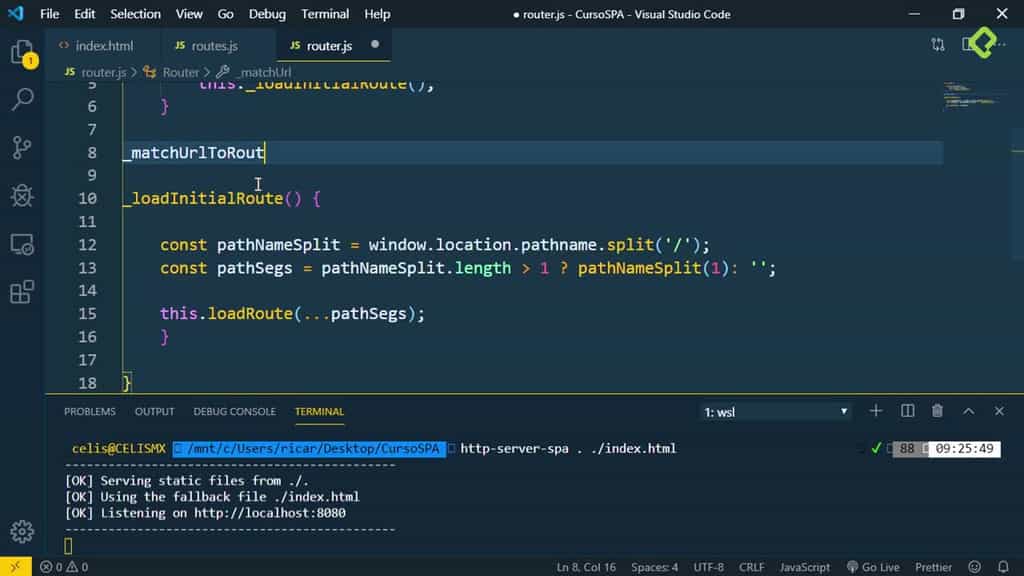Open changes compare icon in editor toolbar
Viewport: 1024px width, 576px height.
(x=938, y=44)
